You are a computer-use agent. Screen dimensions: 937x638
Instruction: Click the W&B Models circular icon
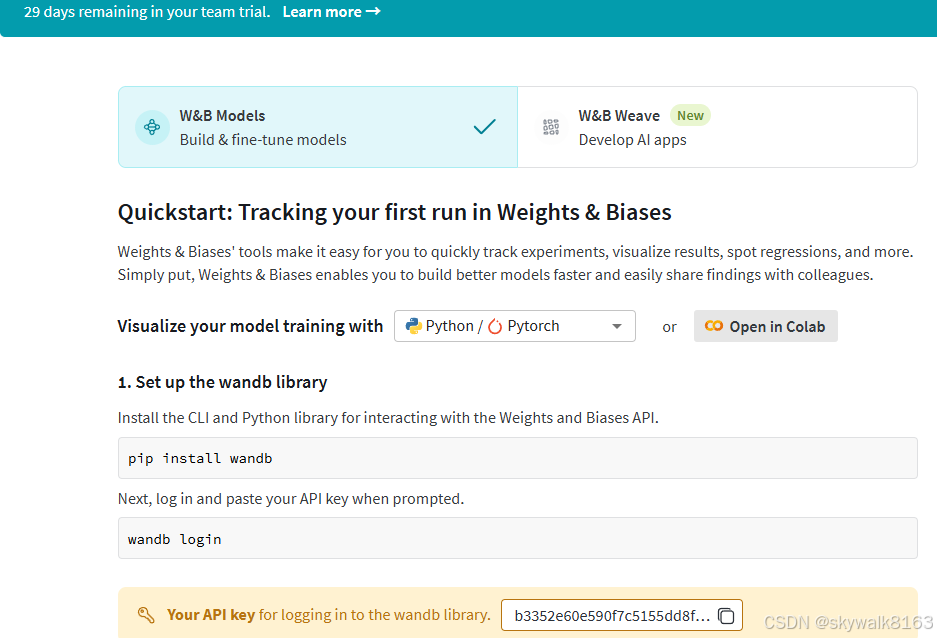(x=152, y=127)
